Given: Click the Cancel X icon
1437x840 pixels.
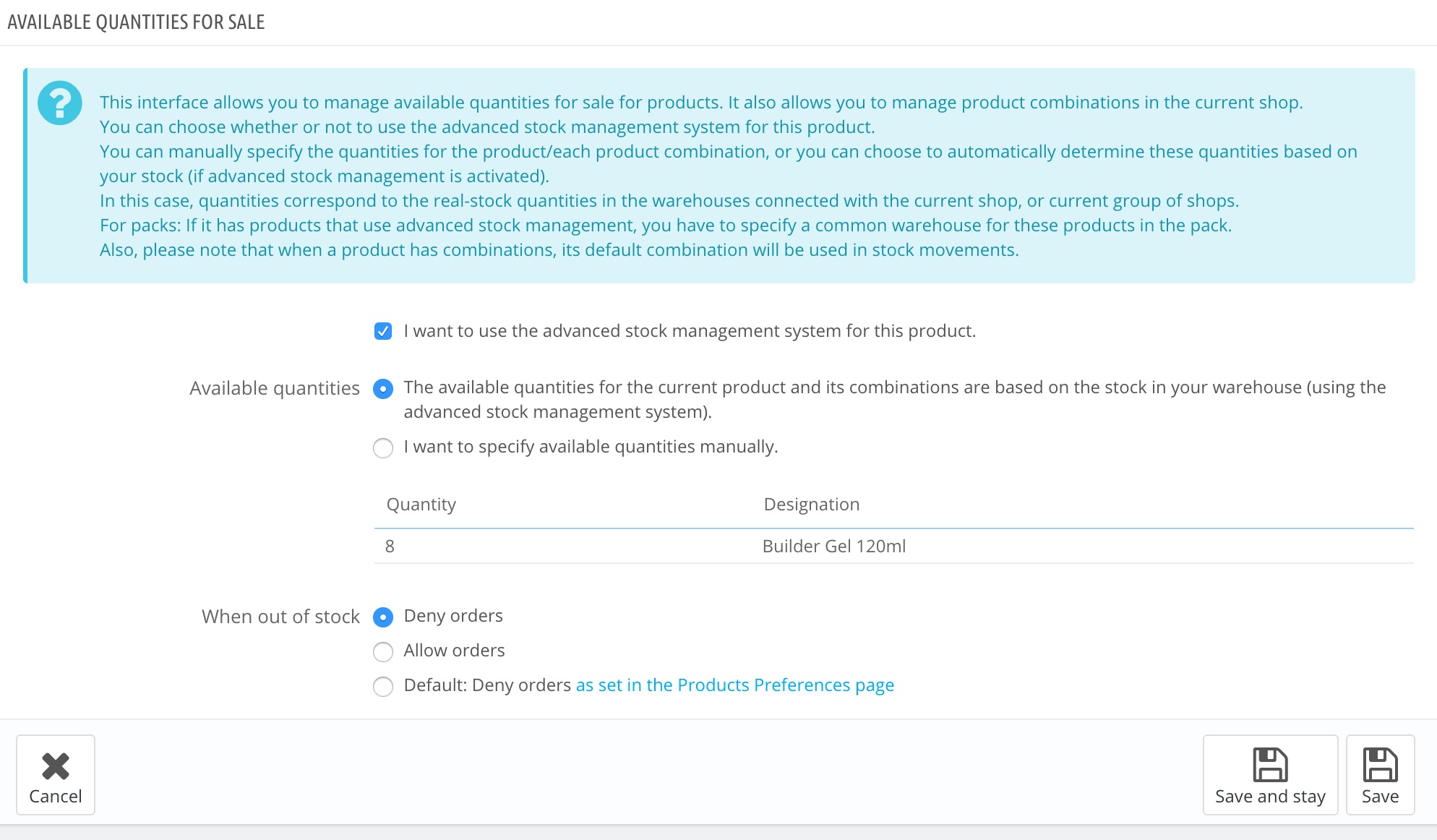Looking at the screenshot, I should pos(56,766).
